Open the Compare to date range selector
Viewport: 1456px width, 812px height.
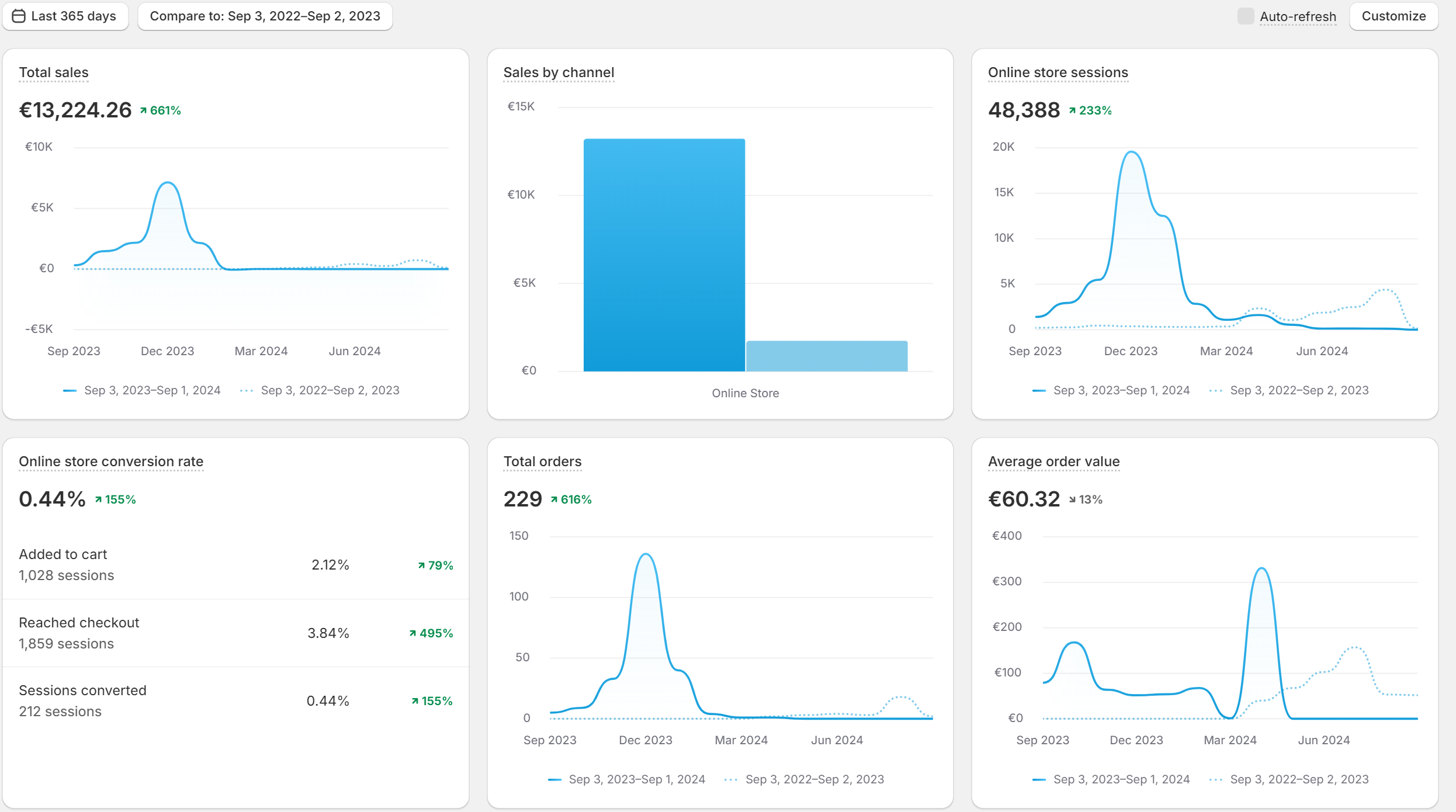[x=265, y=16]
